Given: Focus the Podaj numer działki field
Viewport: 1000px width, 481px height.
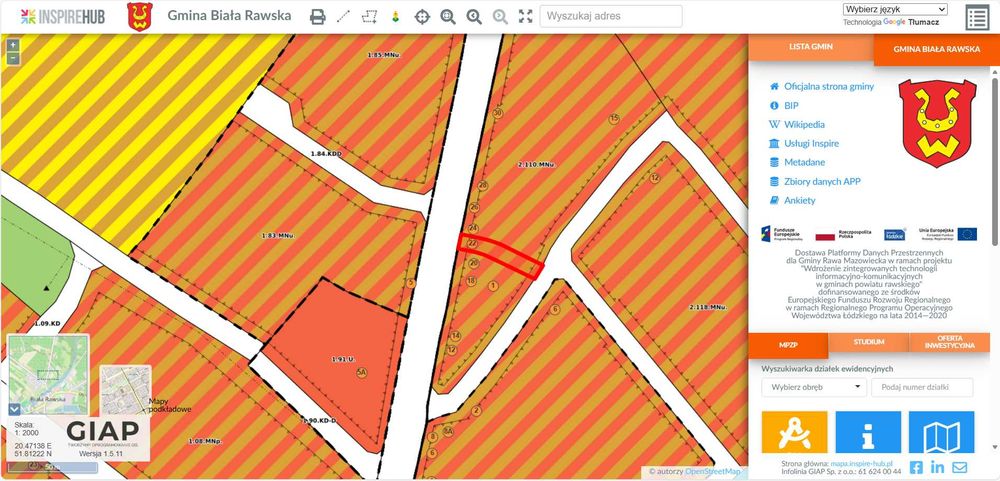Looking at the screenshot, I should click(x=922, y=387).
